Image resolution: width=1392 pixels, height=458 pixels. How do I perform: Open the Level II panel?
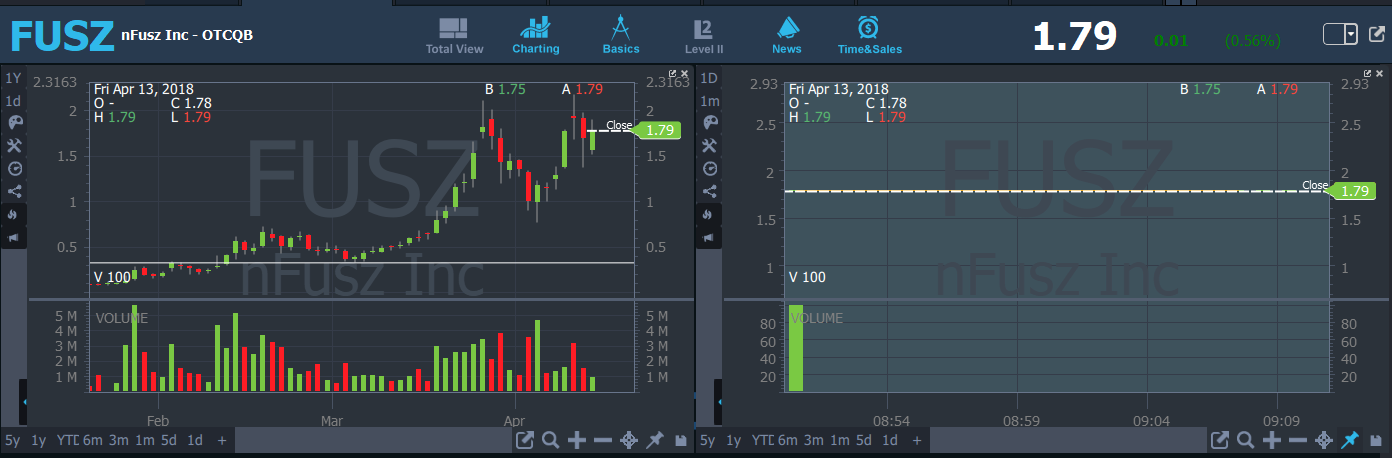click(x=703, y=35)
